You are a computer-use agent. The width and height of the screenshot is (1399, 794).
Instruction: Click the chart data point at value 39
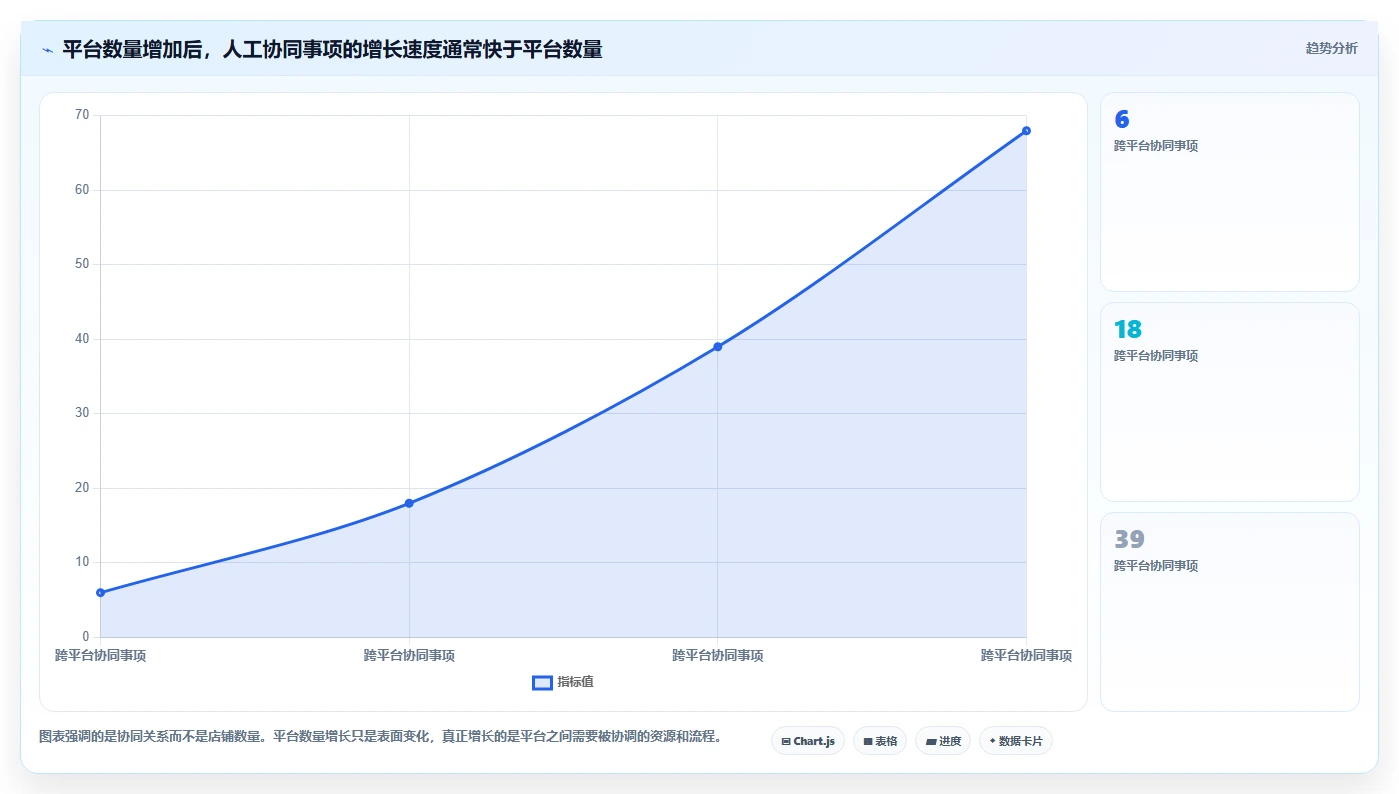718,347
